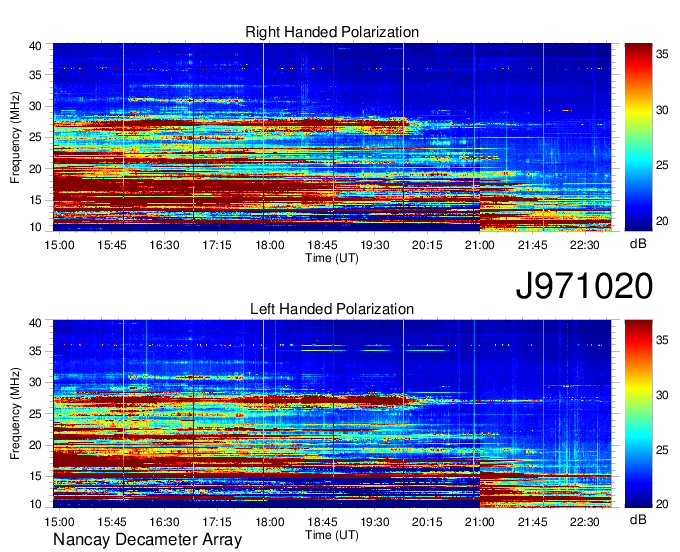
Task: Click the 10 MHz tick on Right Handed plot
Action: point(35,227)
